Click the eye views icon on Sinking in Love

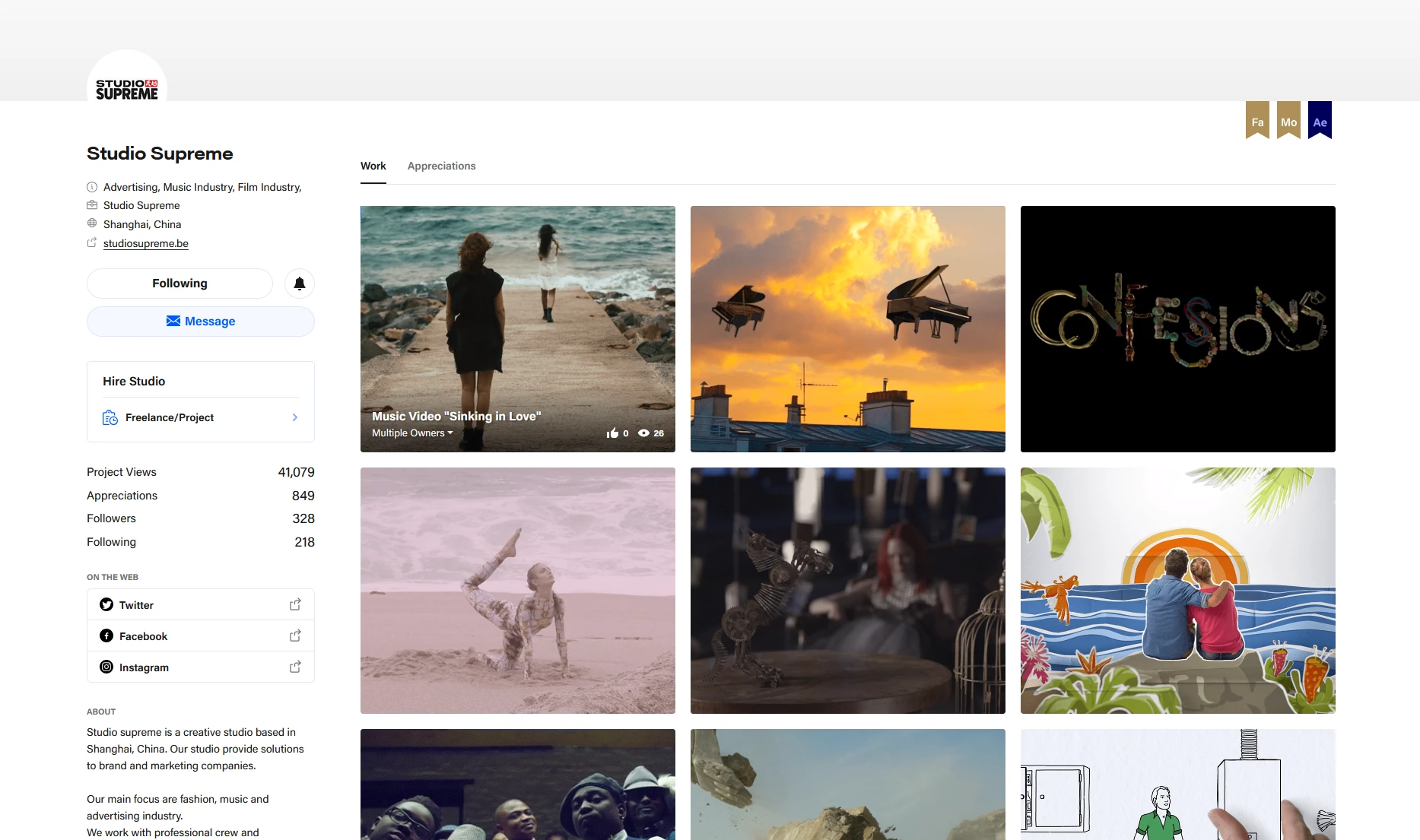tap(643, 433)
